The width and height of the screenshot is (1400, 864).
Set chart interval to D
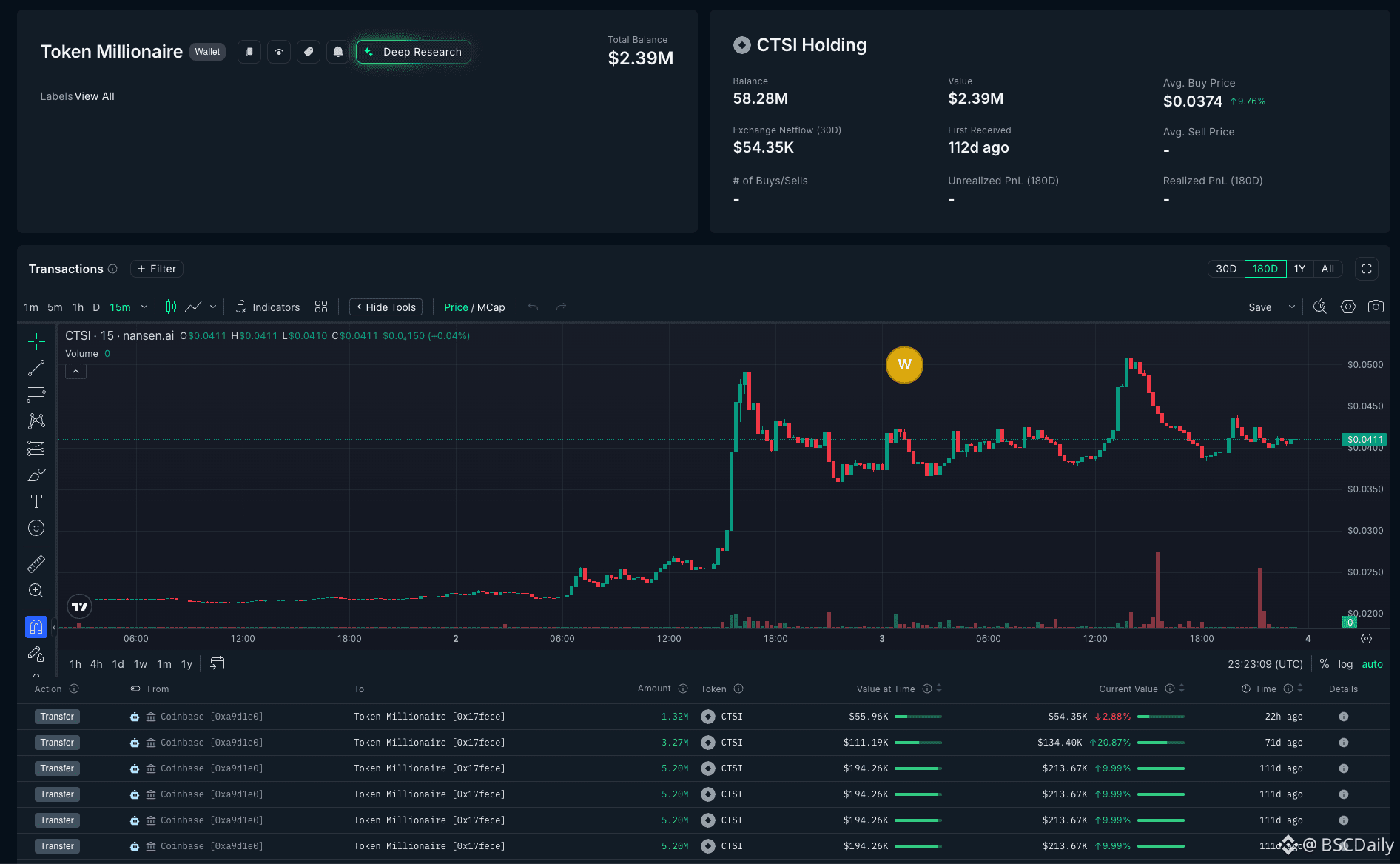point(96,307)
